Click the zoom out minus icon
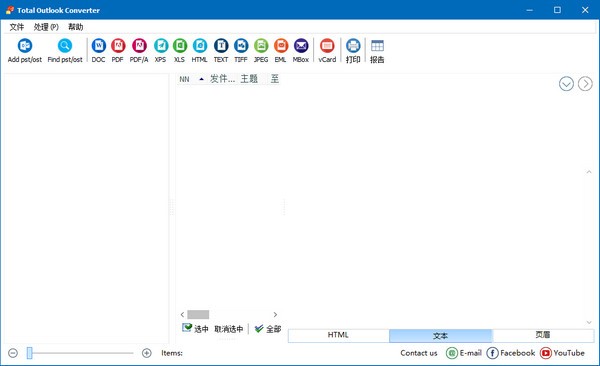The width and height of the screenshot is (600, 366). [x=13, y=353]
